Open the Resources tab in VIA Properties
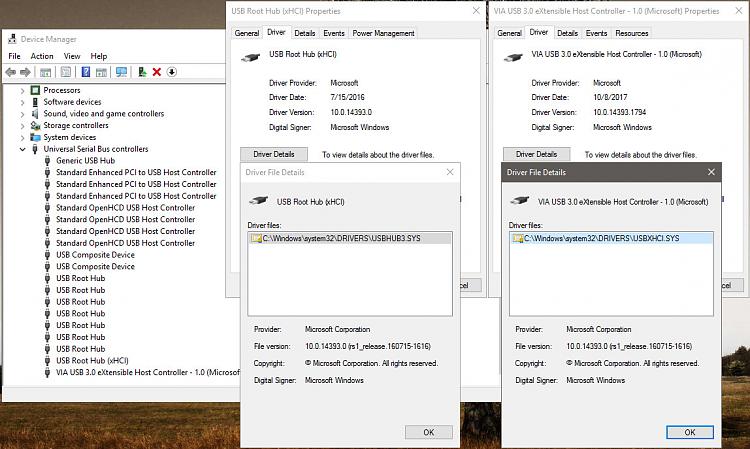The image size is (750, 449). 632,33
